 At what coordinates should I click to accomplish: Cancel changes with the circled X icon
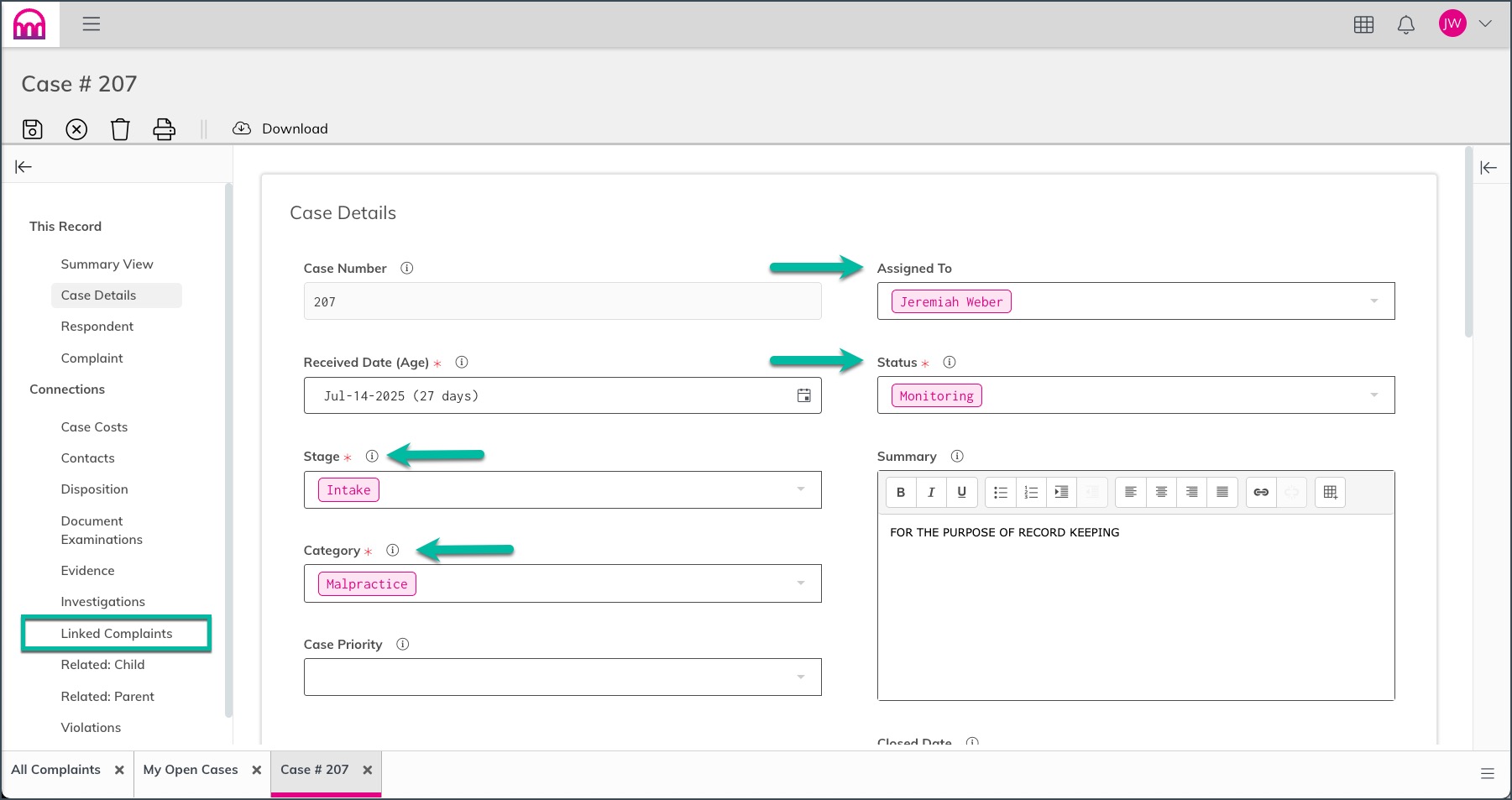(76, 129)
